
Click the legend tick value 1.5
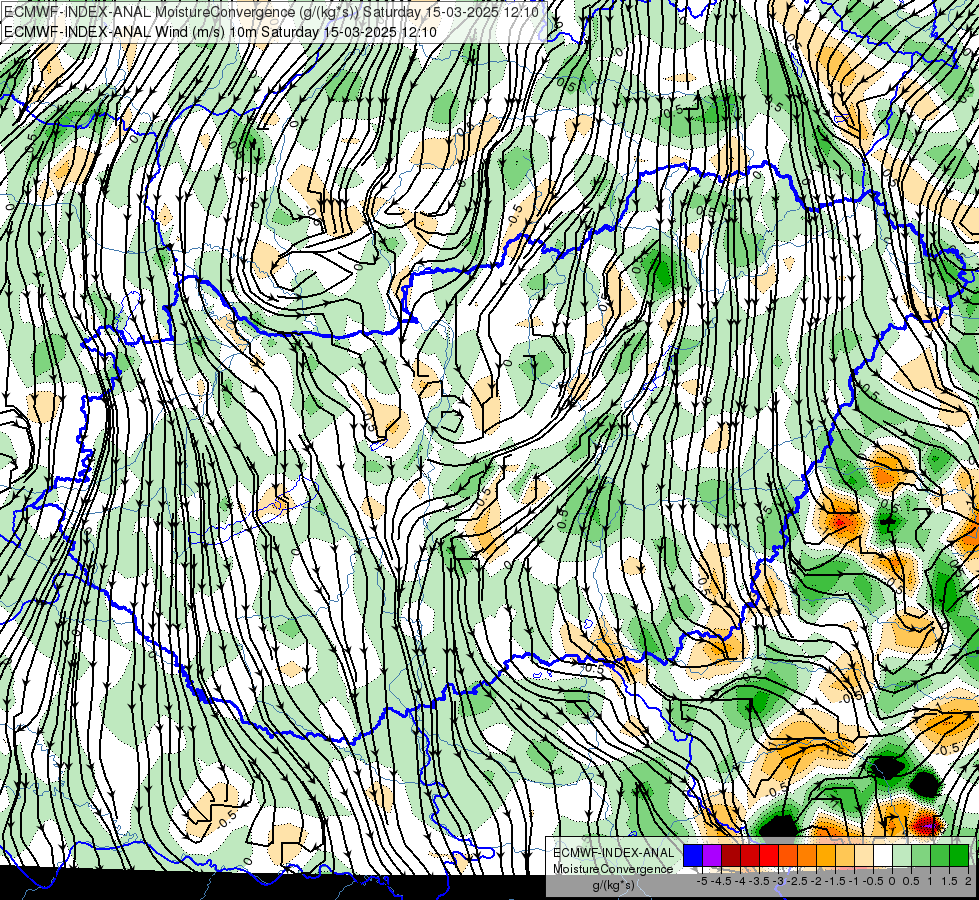(x=949, y=881)
